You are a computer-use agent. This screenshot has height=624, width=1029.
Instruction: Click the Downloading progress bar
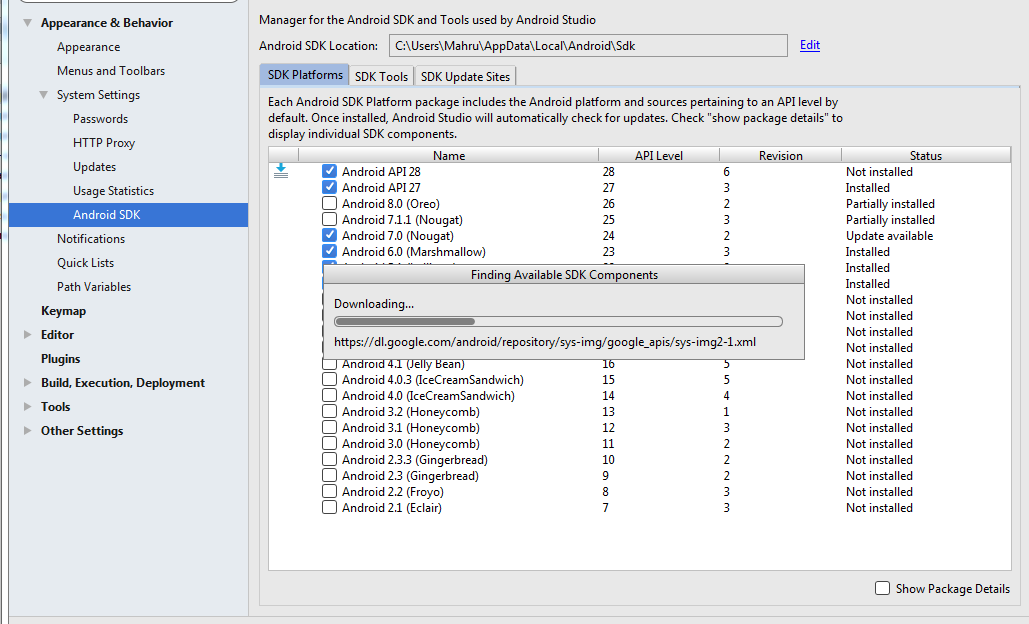pyautogui.click(x=558, y=322)
